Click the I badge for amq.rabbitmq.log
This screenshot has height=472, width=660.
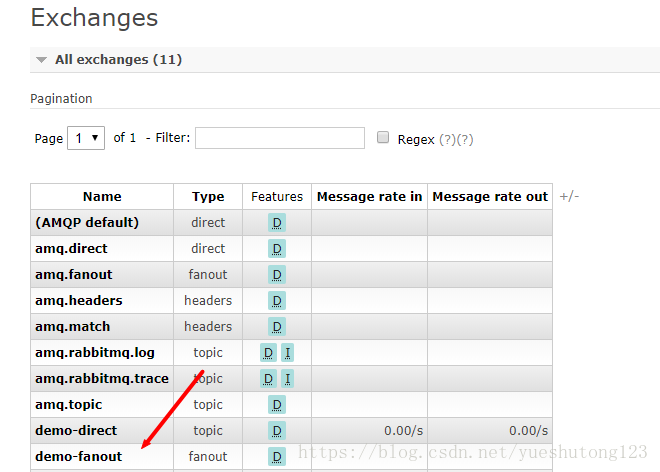287,352
